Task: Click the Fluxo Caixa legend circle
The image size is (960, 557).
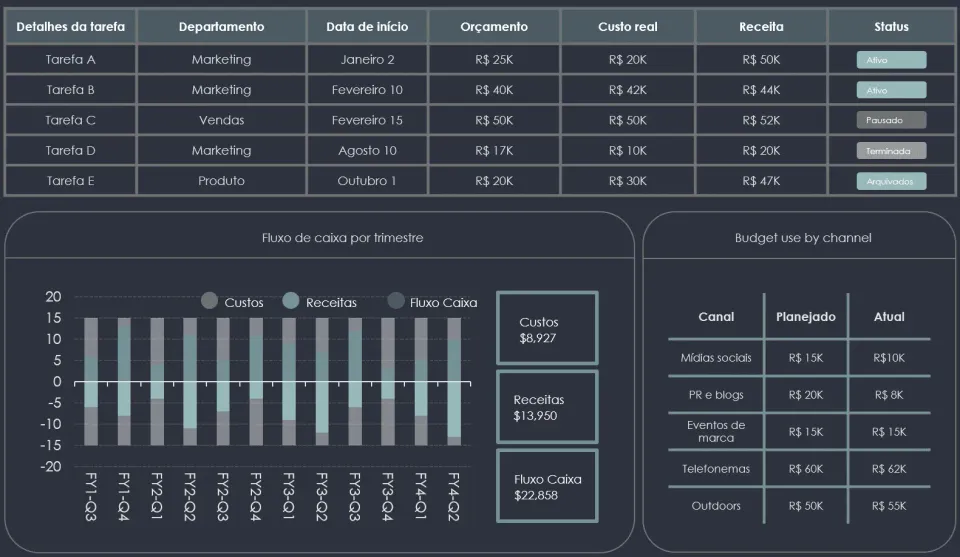Action: tap(396, 301)
